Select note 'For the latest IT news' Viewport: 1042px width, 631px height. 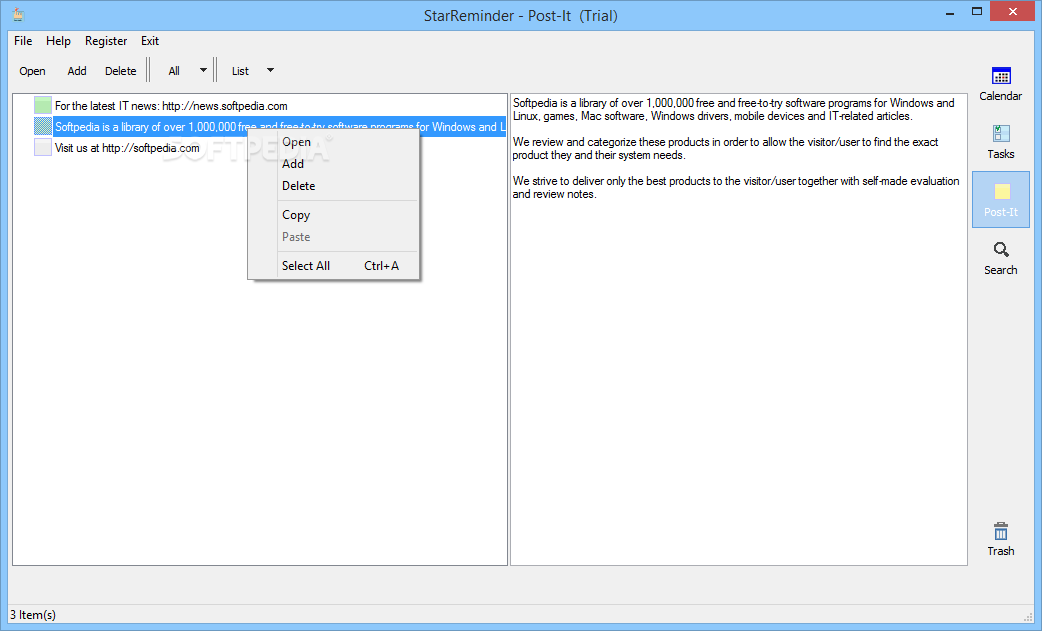tap(171, 106)
